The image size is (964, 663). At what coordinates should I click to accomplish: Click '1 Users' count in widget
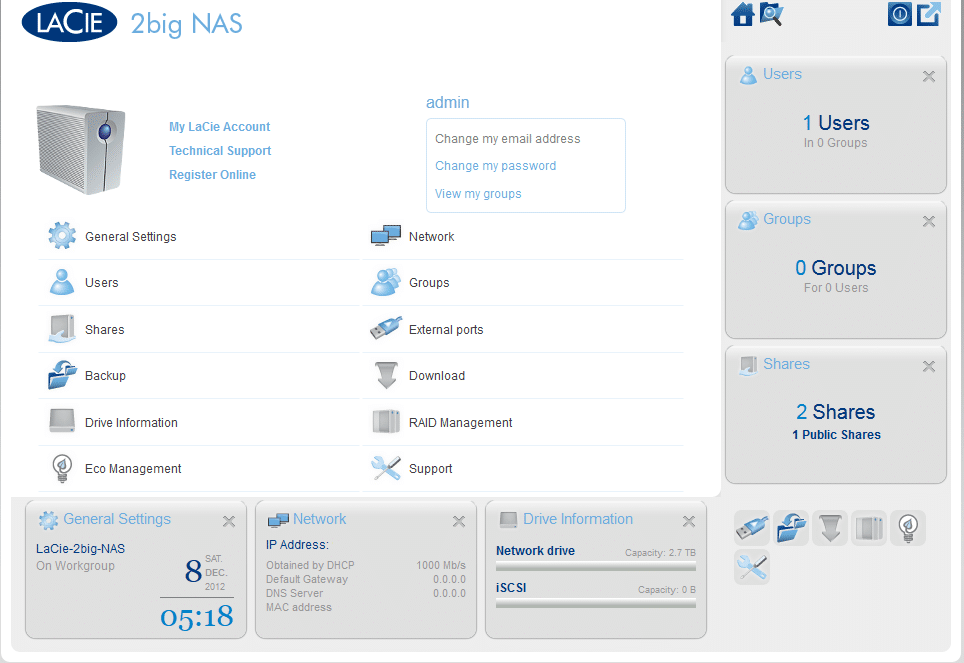pos(836,123)
